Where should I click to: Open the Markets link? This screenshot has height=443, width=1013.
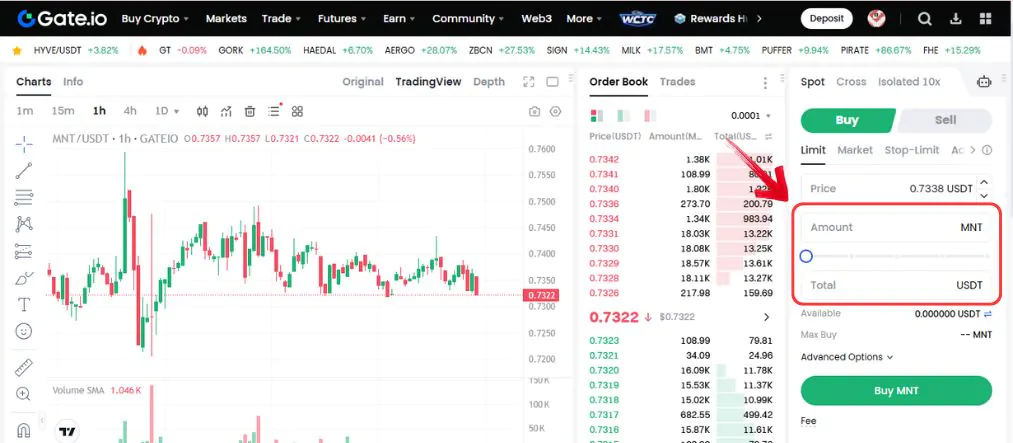click(226, 19)
